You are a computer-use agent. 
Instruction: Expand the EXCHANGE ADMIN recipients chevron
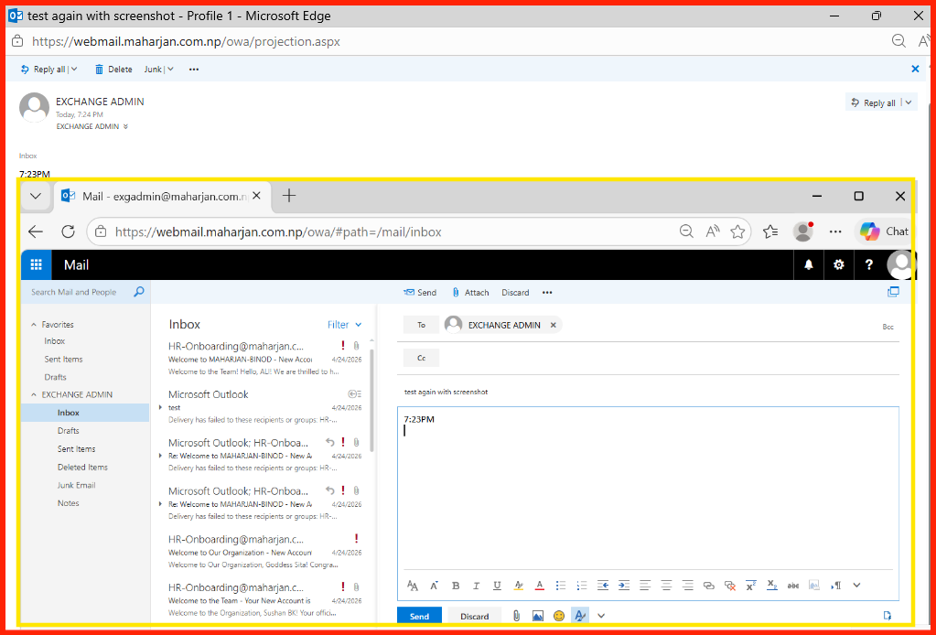pos(125,127)
